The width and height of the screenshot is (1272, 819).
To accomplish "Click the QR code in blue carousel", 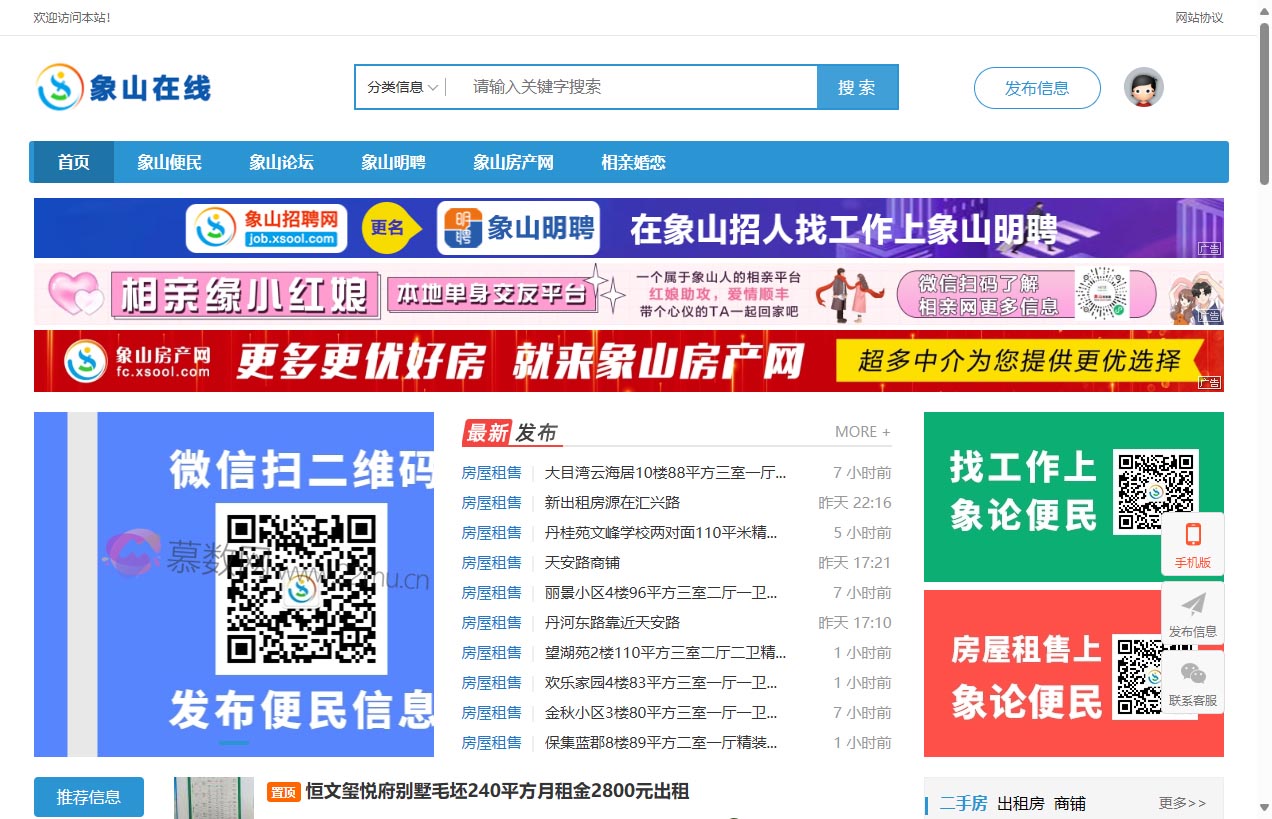I will (301, 589).
